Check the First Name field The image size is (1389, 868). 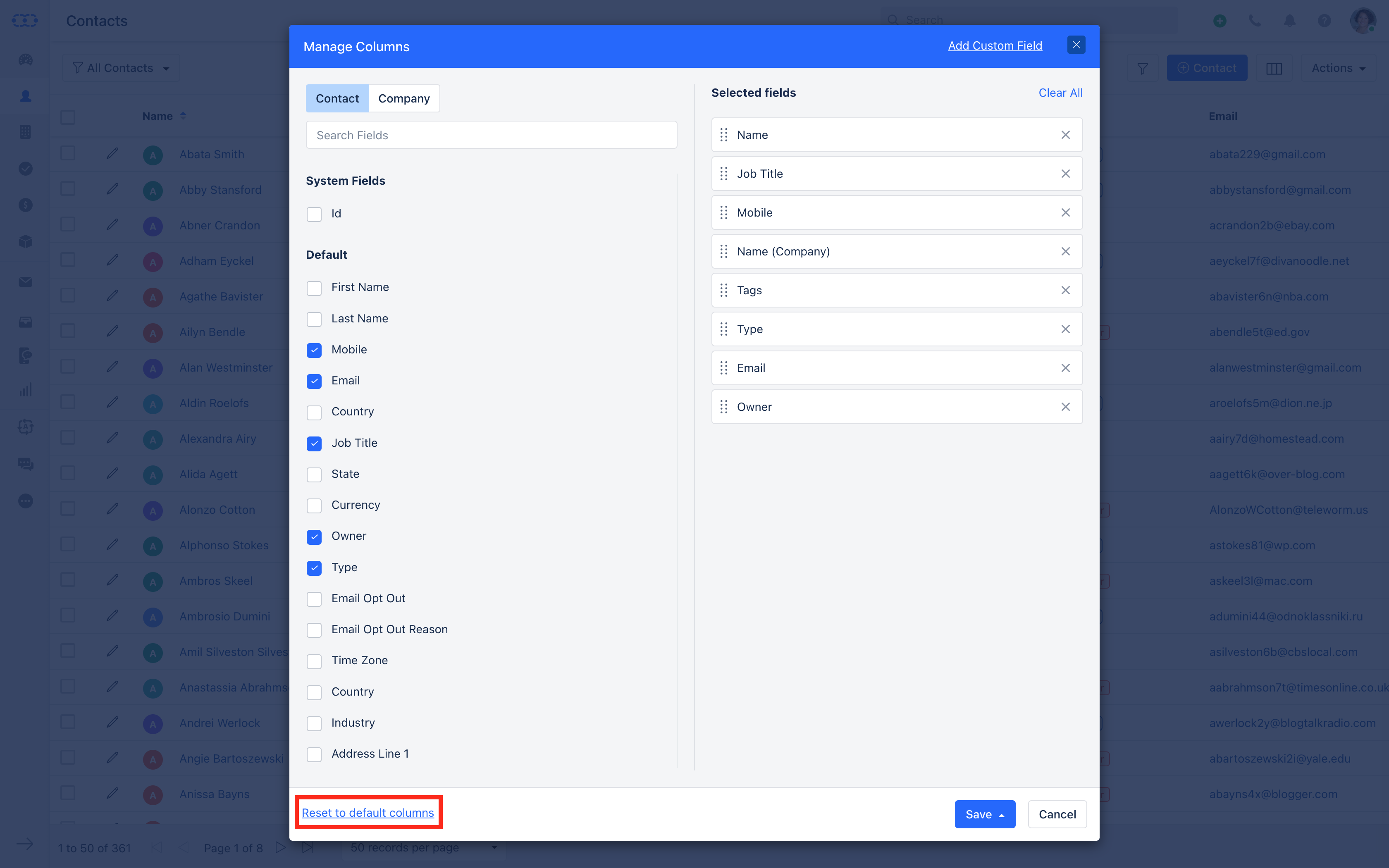[314, 288]
